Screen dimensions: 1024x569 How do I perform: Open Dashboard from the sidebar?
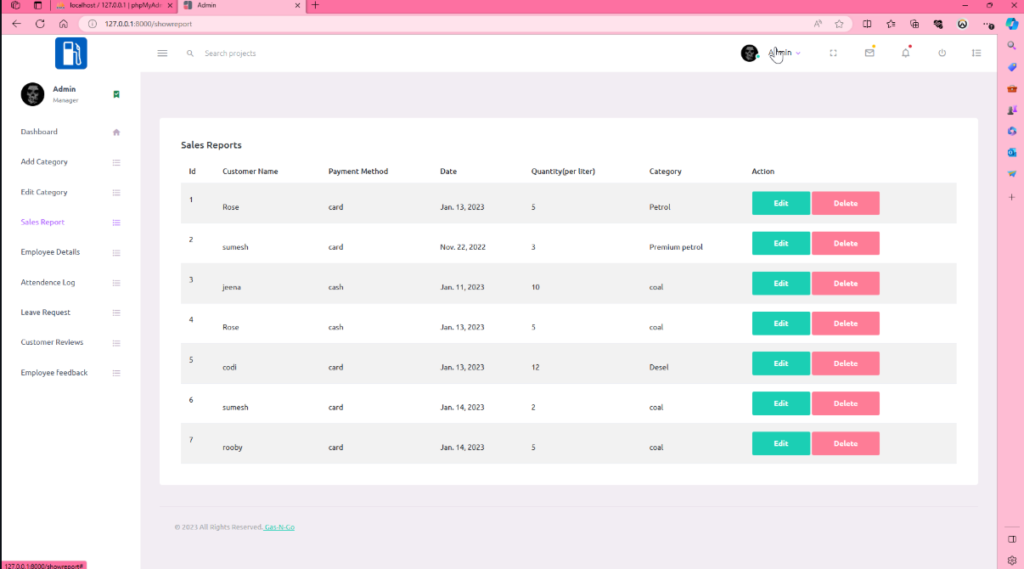click(x=39, y=132)
